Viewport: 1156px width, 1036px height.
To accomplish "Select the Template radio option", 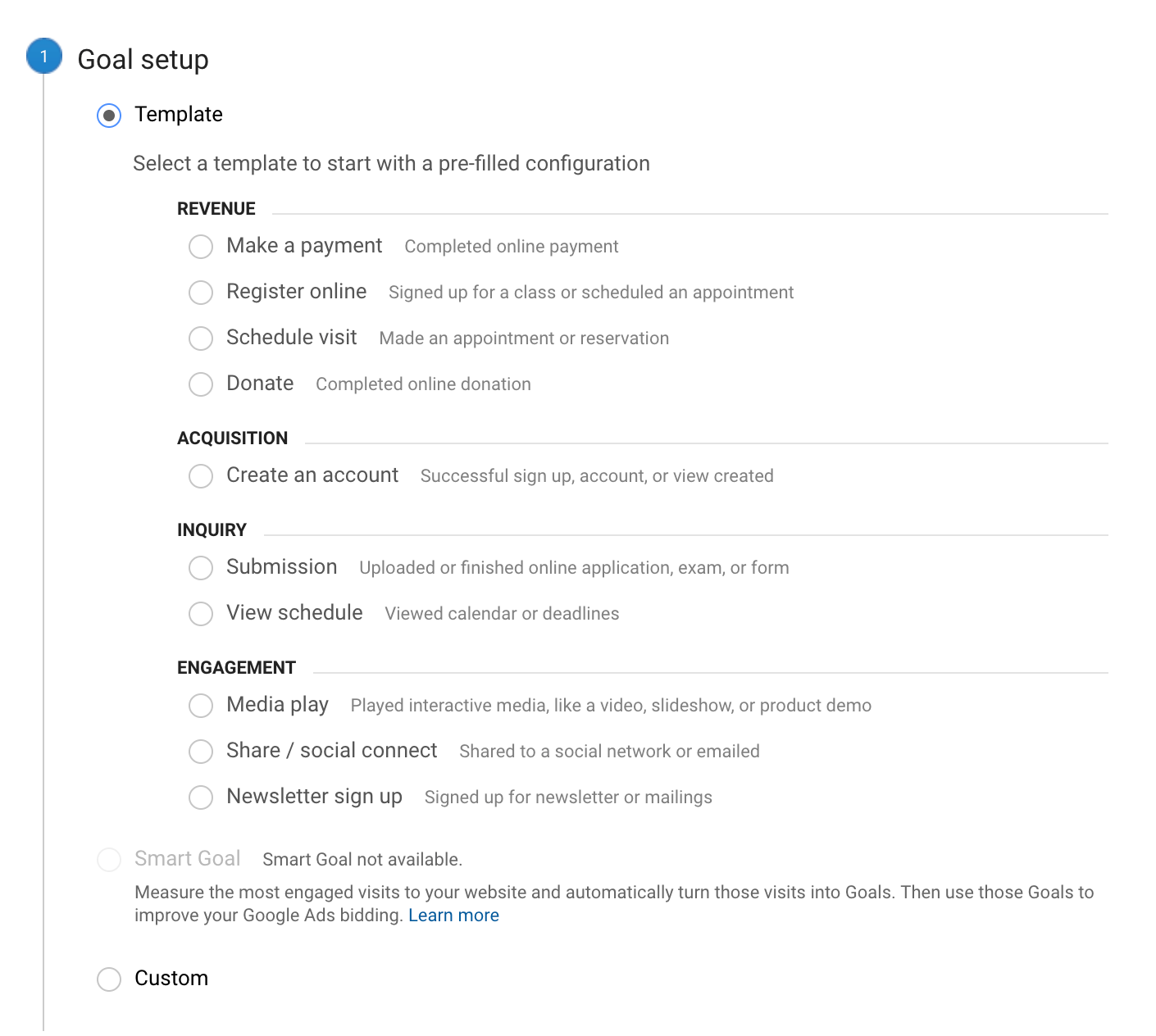I will 109,116.
